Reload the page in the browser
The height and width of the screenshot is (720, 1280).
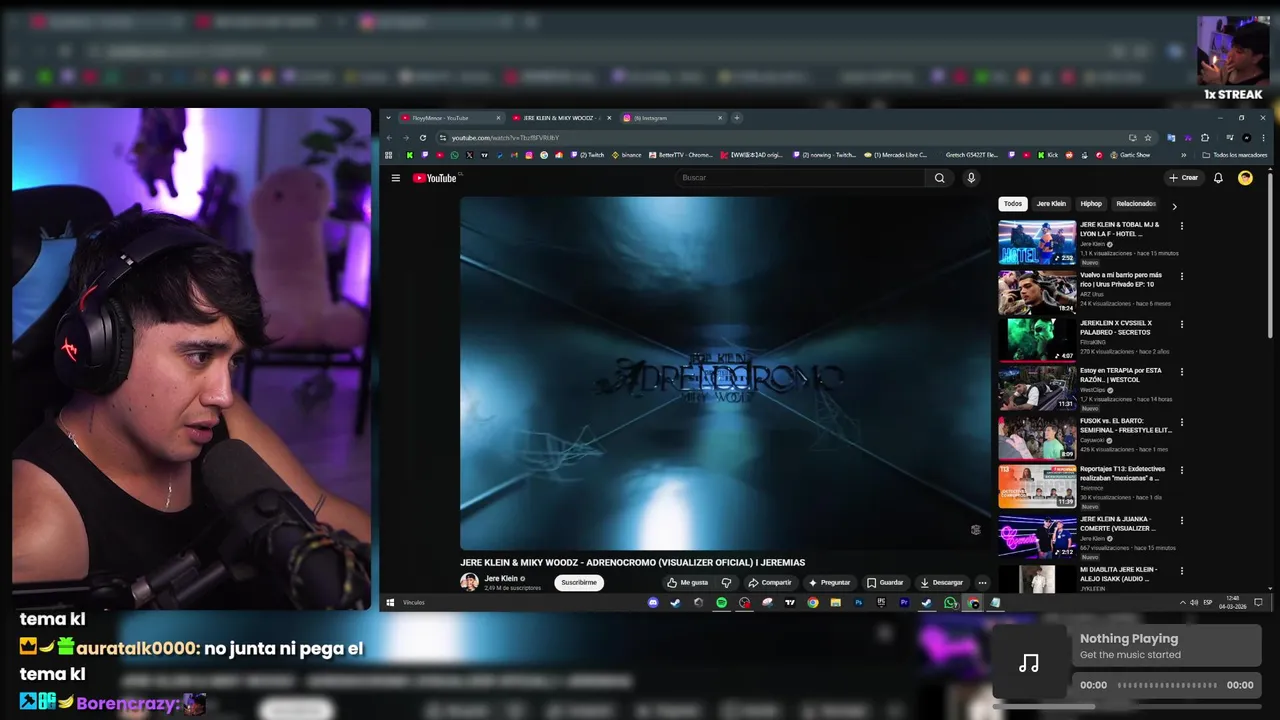422,138
